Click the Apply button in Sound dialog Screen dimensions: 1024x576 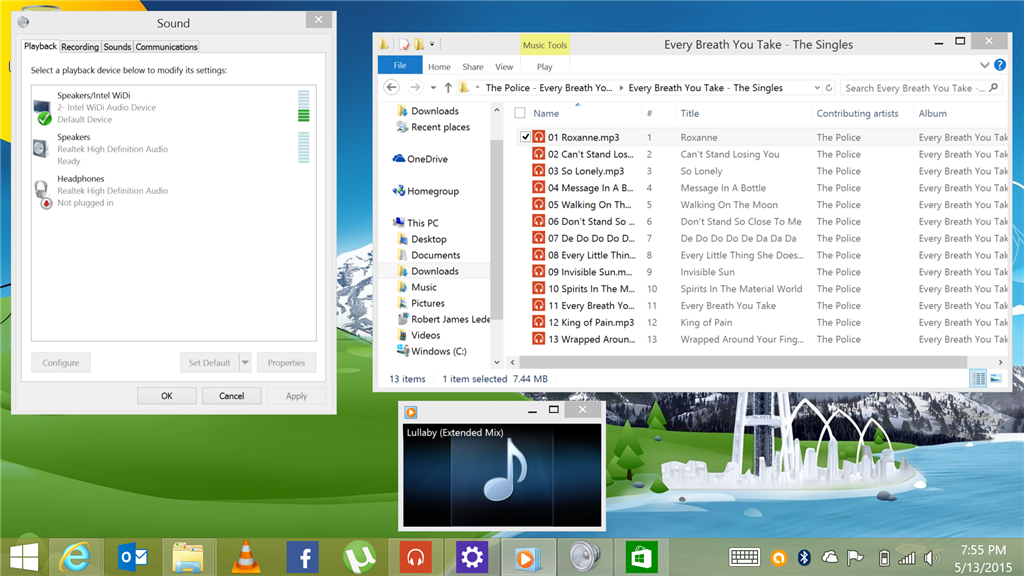click(296, 396)
